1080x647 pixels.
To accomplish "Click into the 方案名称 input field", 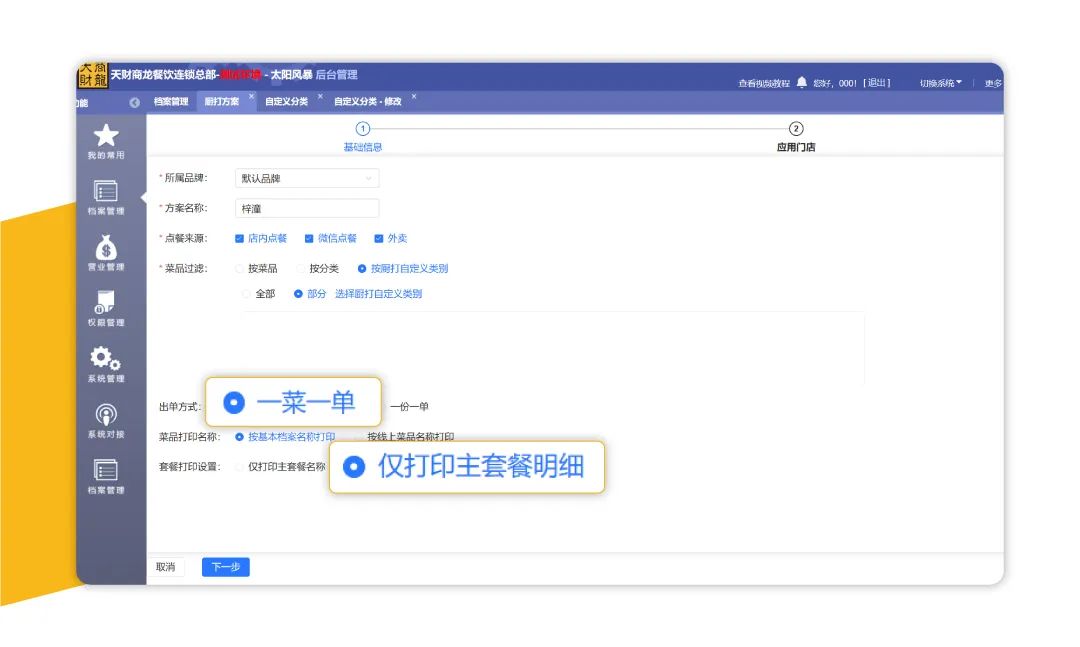I will coord(307,208).
